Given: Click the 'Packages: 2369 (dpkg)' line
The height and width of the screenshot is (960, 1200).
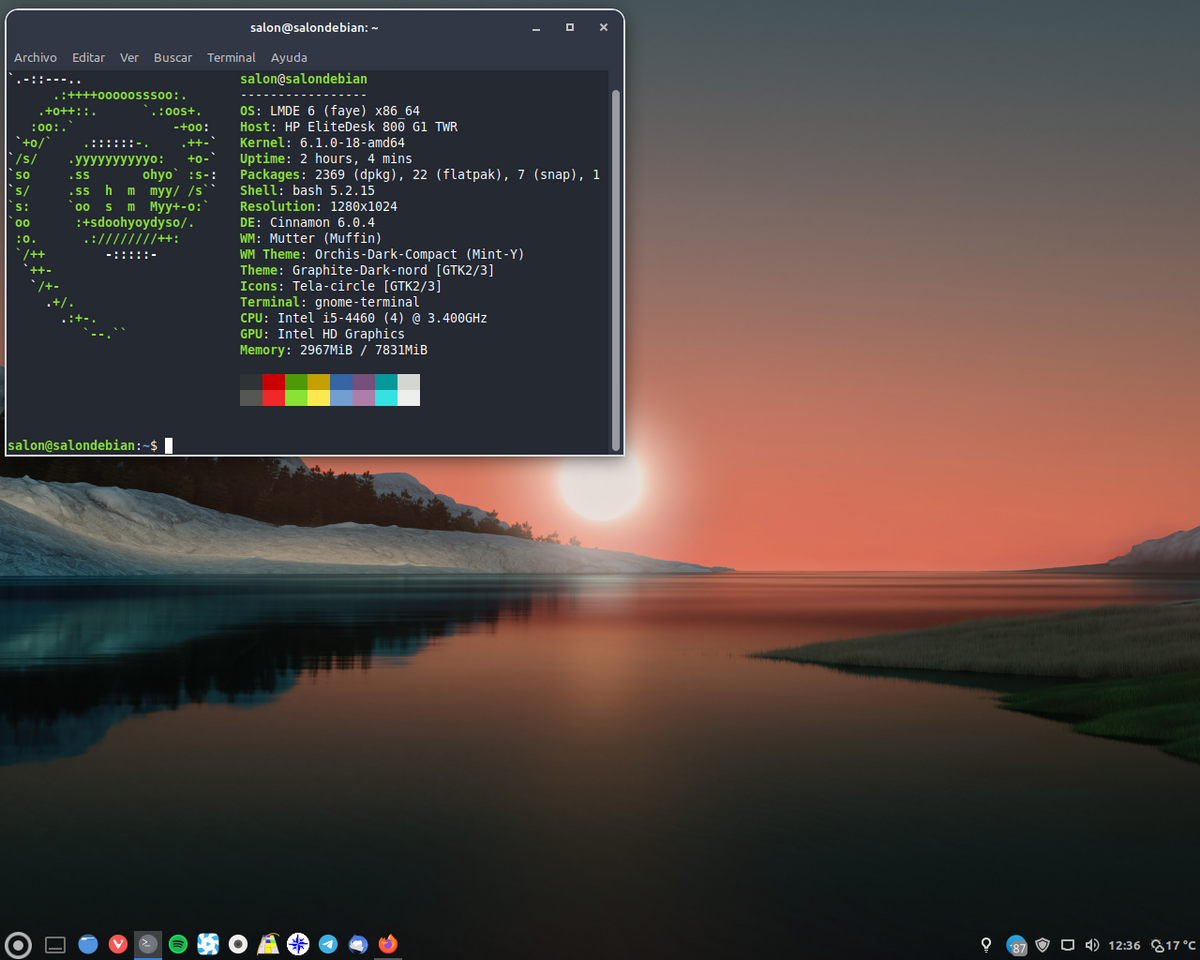Looking at the screenshot, I should click(420, 174).
